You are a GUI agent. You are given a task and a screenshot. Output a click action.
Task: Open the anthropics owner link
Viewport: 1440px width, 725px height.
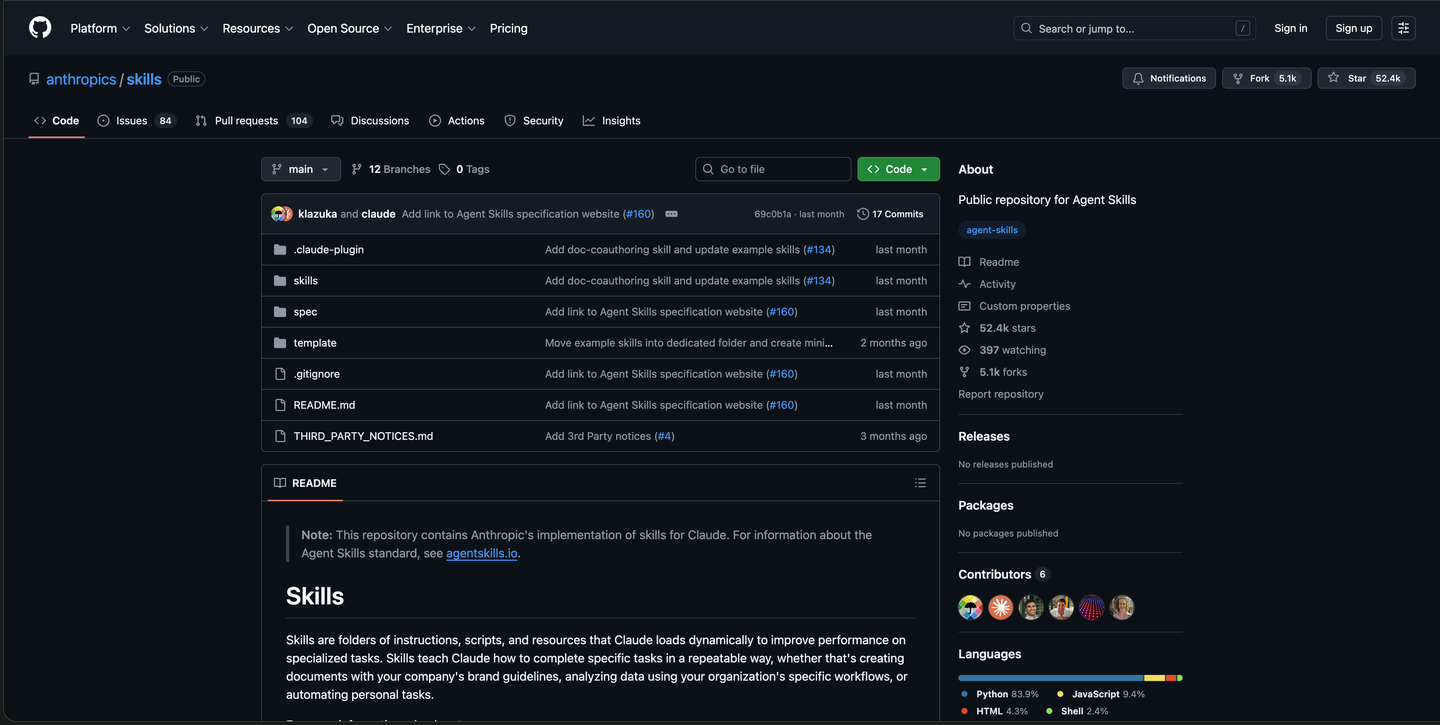81,79
